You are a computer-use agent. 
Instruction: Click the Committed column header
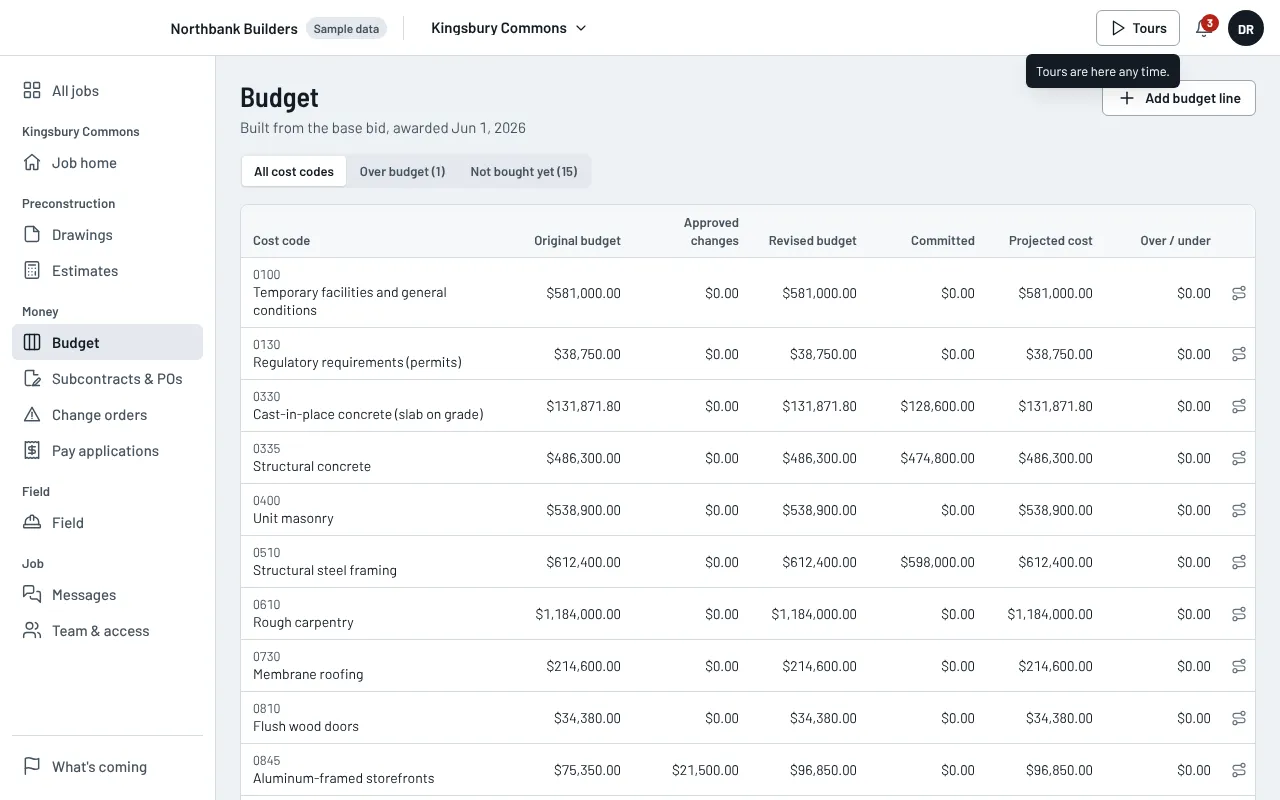pyautogui.click(x=942, y=241)
